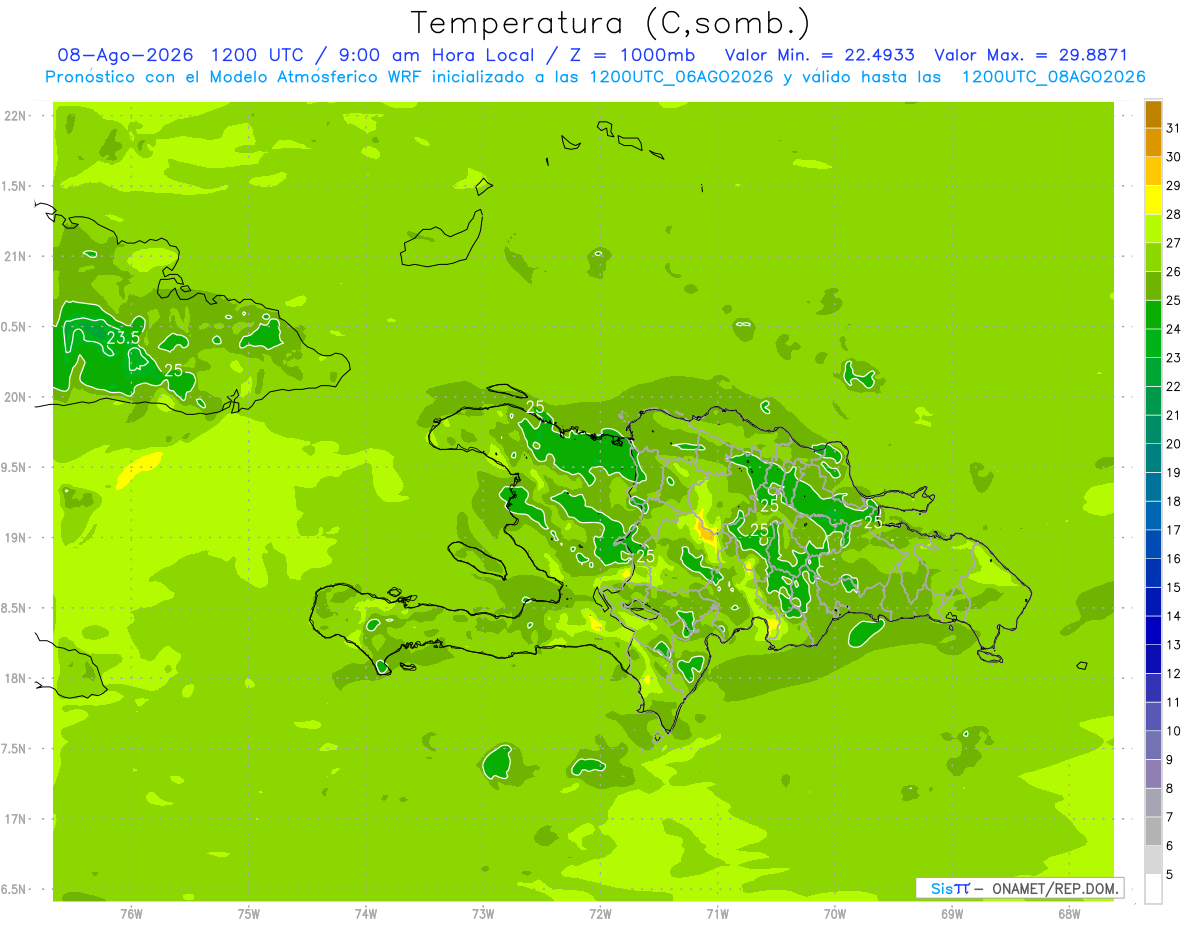The width and height of the screenshot is (1200, 927).
Task: Pick the purple legend swatch between 8 and 9
Action: (x=1153, y=774)
